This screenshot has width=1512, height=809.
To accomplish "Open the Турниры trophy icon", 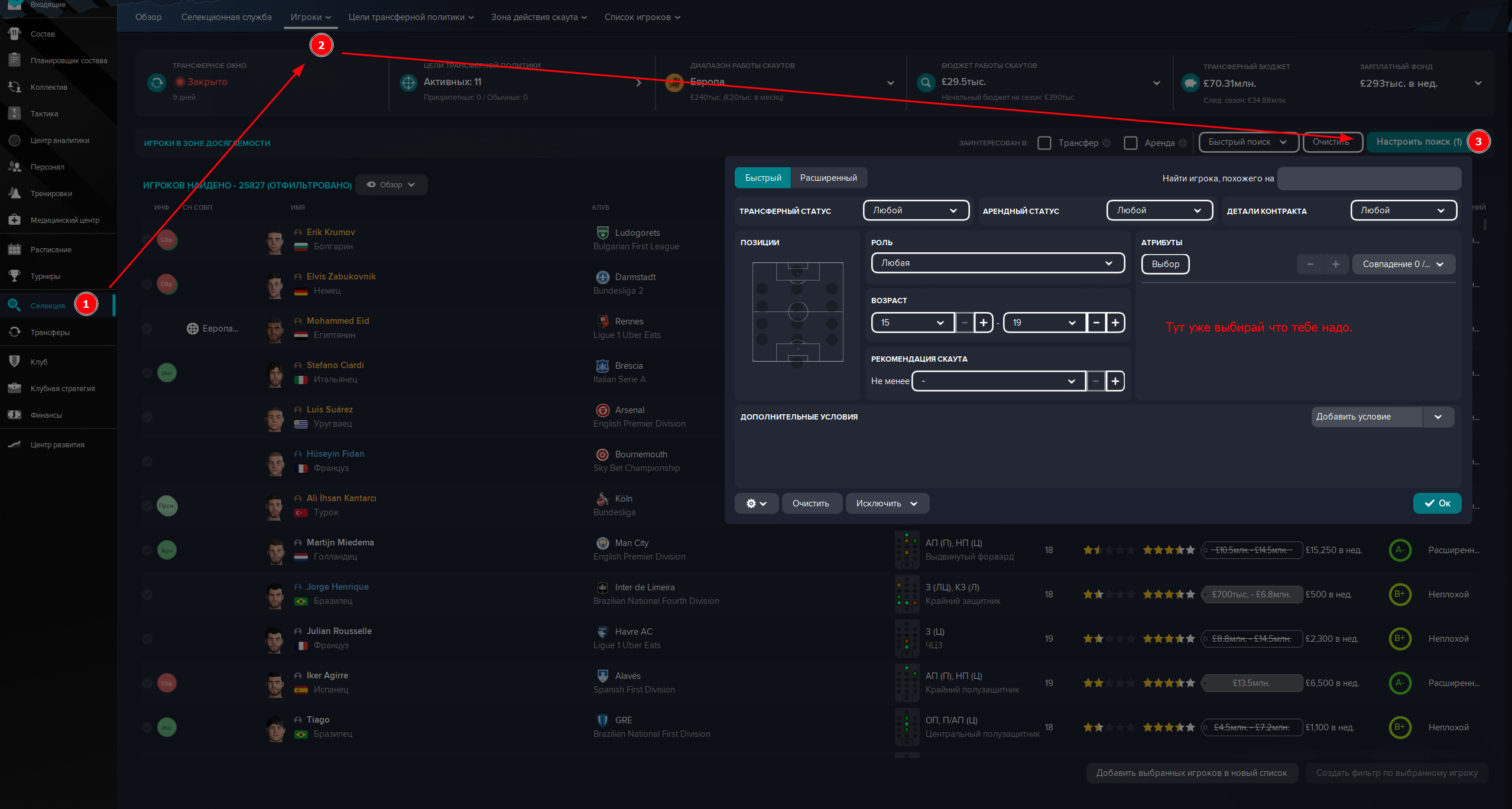I will pyautogui.click(x=15, y=276).
